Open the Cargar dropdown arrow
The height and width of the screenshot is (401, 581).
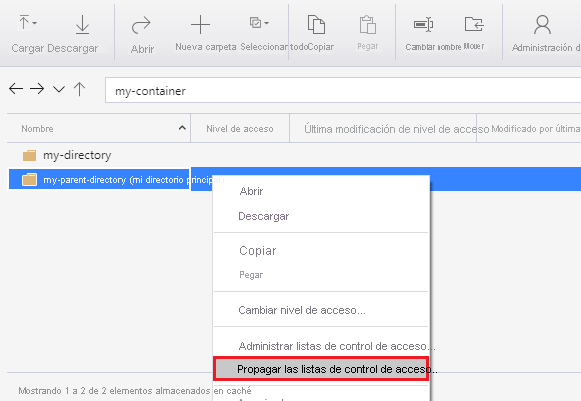tap(34, 23)
